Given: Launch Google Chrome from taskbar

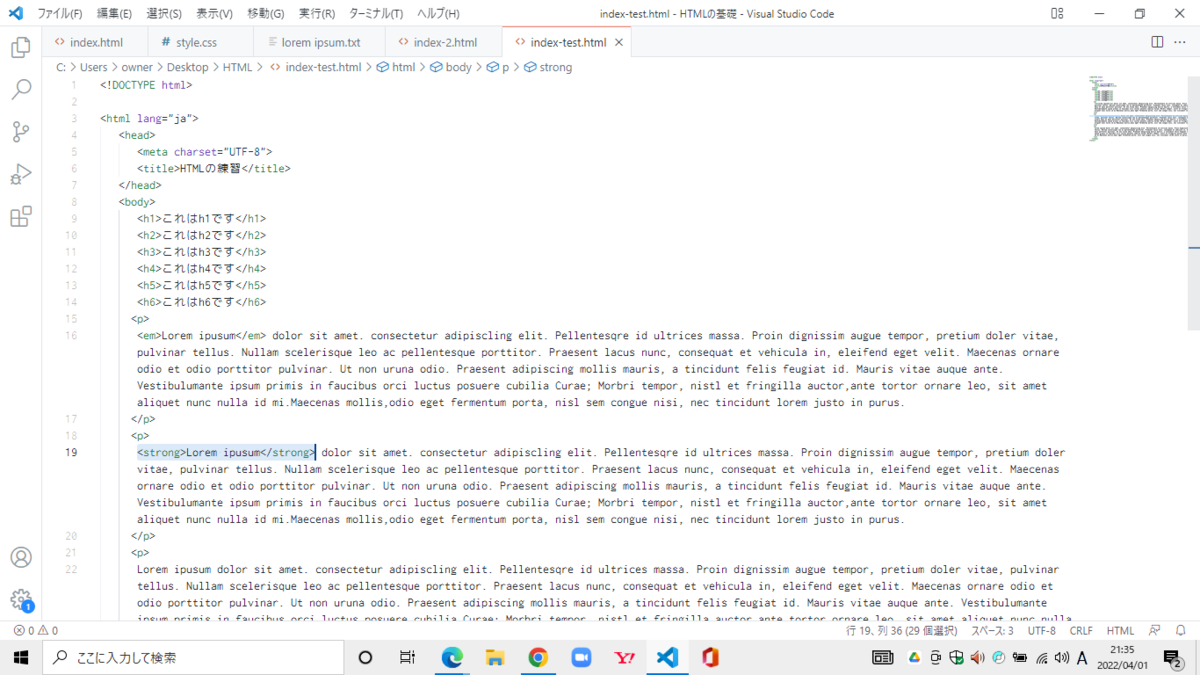Looking at the screenshot, I should tap(538, 657).
